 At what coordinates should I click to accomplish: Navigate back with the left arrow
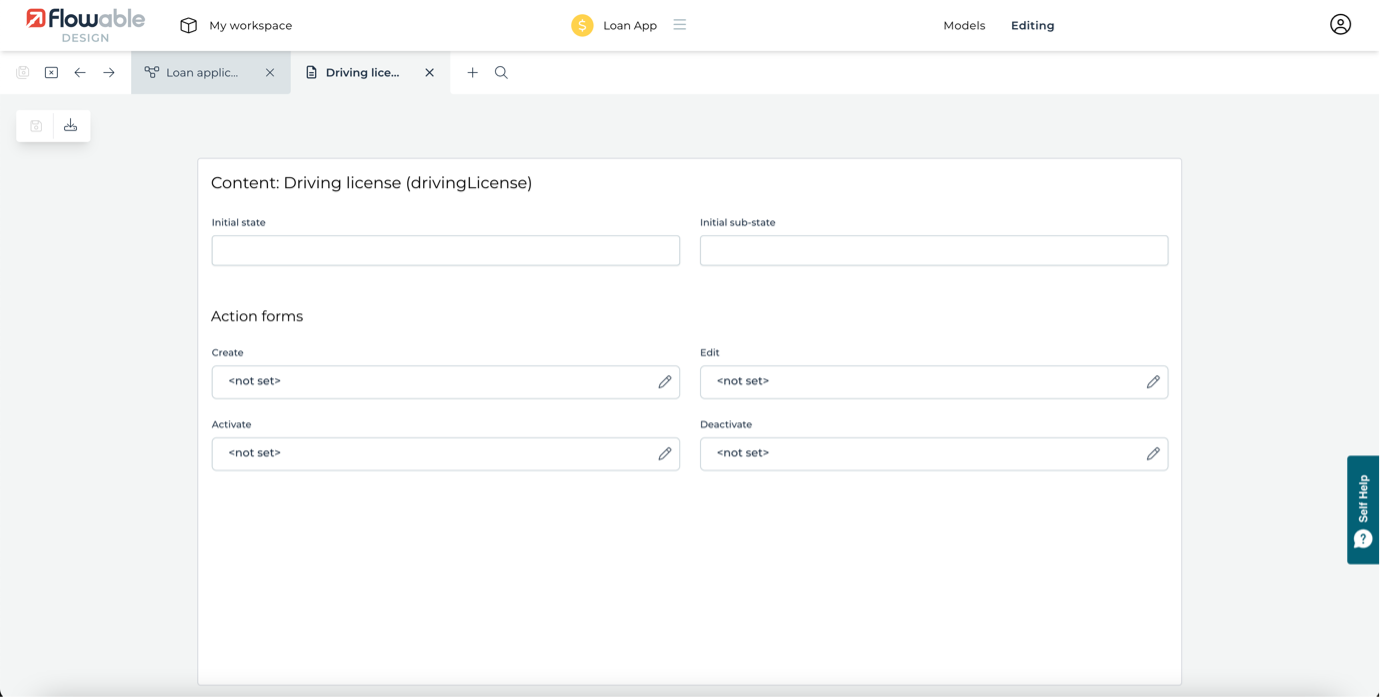(80, 73)
